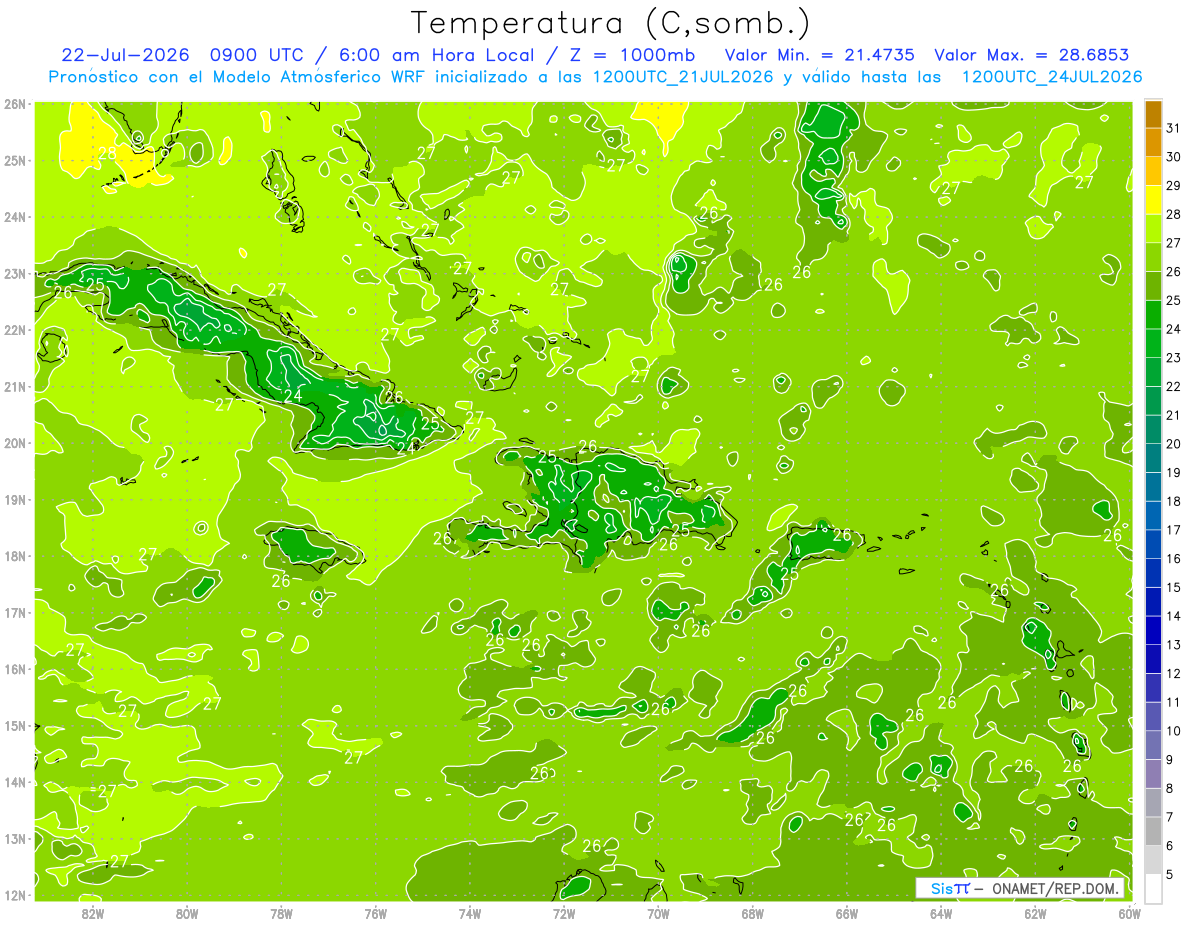Pick the purple swatch between legend values 9 and 10
1200x927 pixels.
pos(1153,745)
